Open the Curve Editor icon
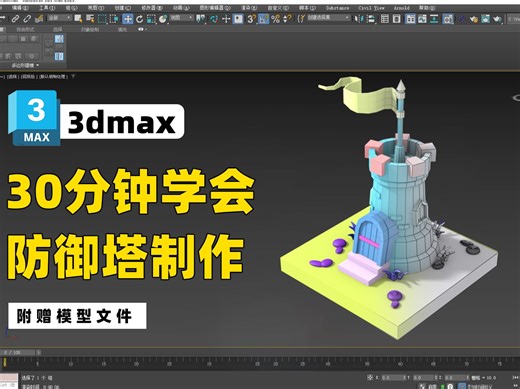Viewport: 520px width, 389px height. click(x=422, y=19)
